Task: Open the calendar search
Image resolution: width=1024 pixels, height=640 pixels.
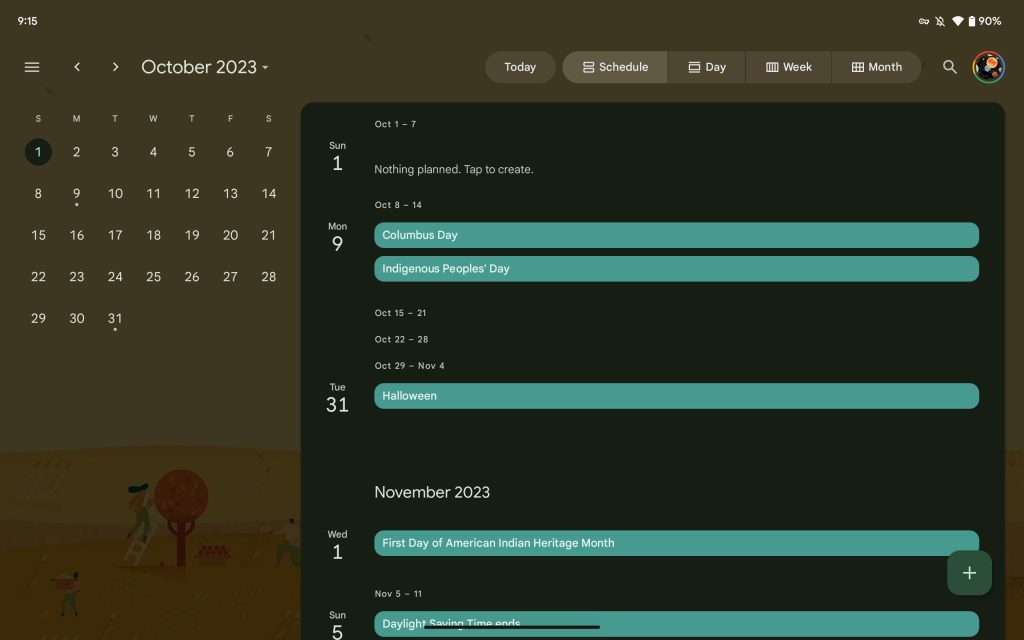Action: click(949, 67)
